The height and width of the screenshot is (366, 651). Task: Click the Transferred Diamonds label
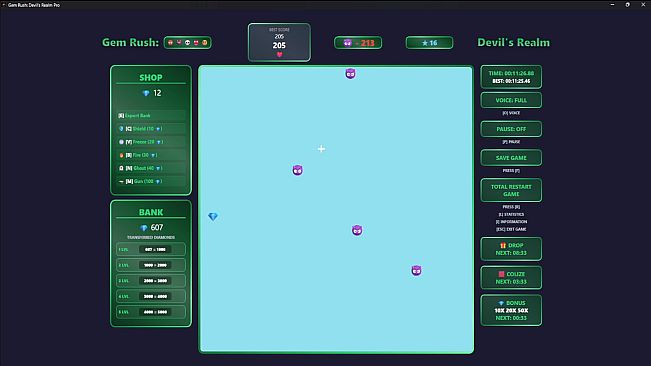pos(151,237)
